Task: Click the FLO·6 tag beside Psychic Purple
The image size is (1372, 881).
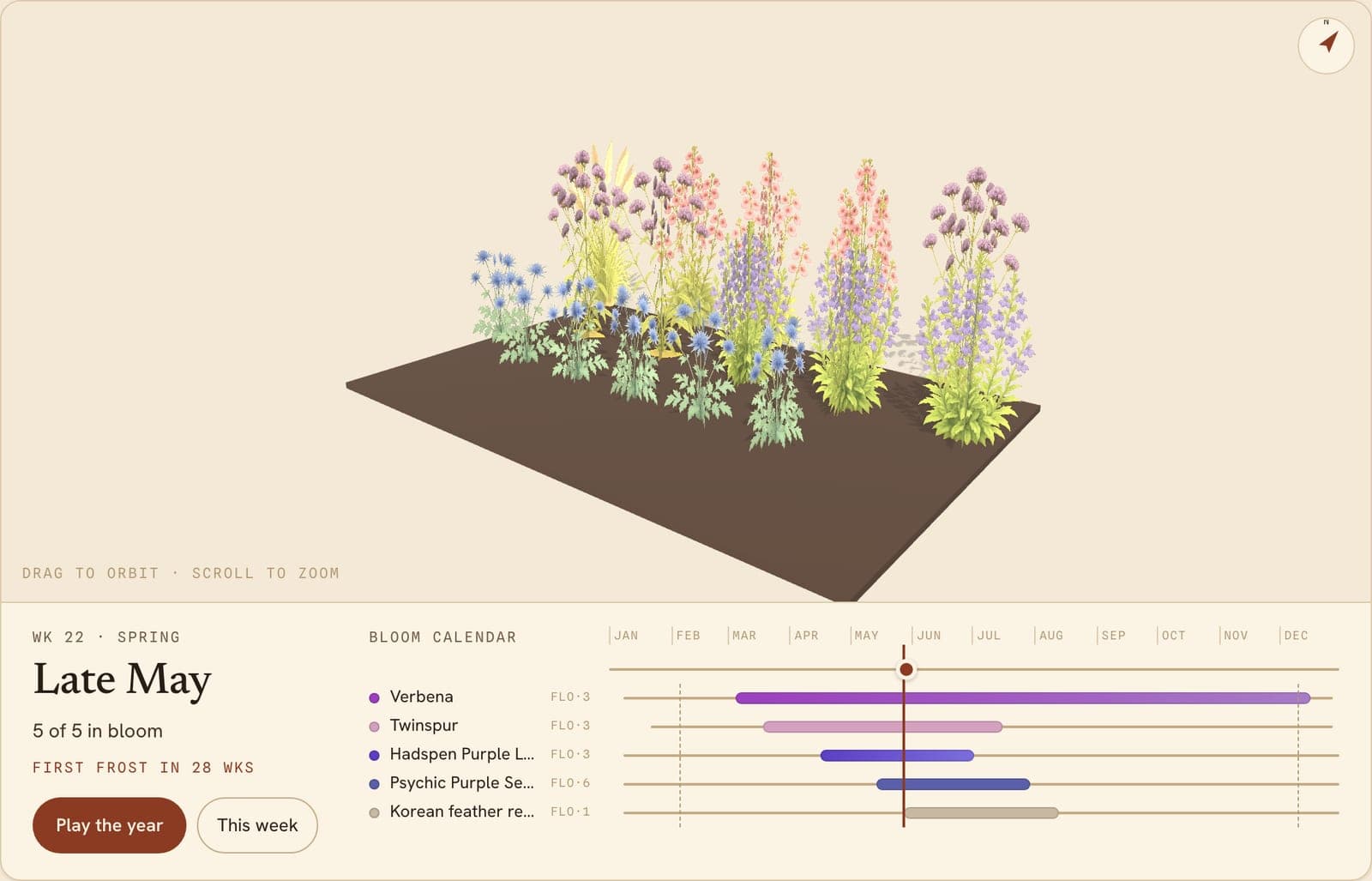Action: (x=570, y=783)
